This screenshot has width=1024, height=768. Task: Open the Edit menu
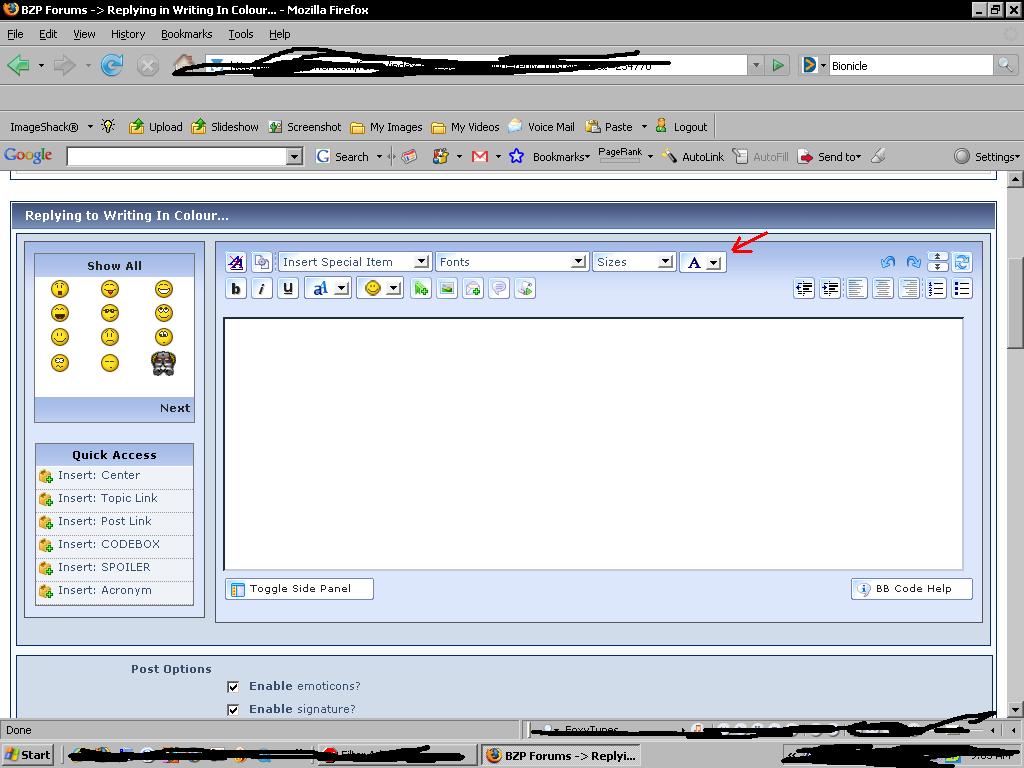click(48, 34)
